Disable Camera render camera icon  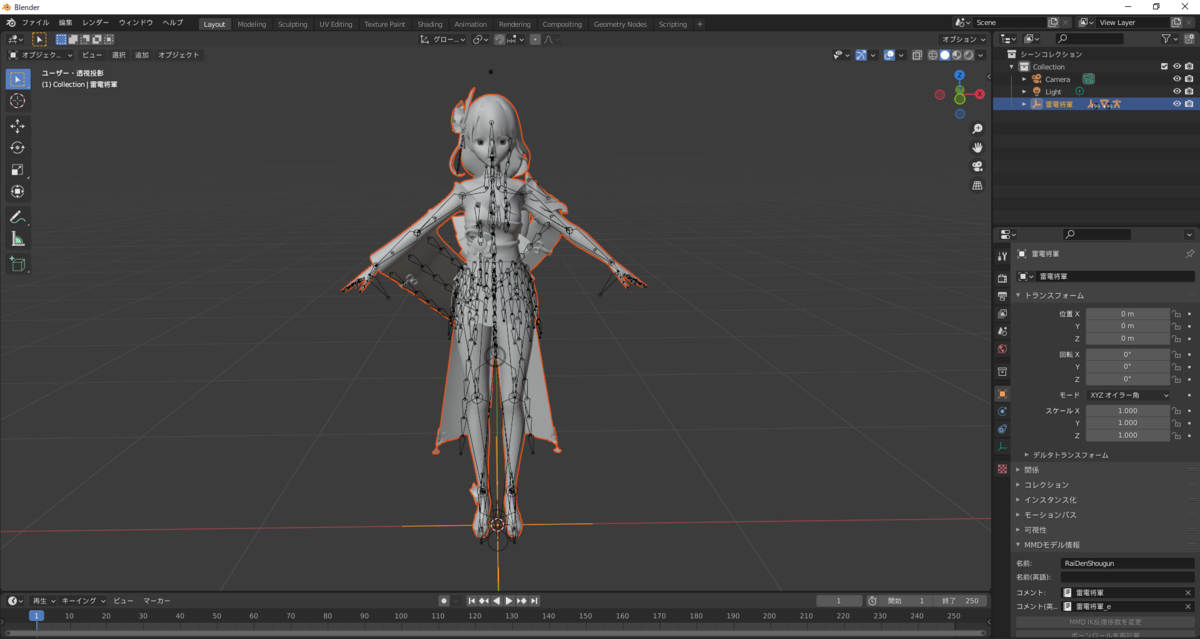[x=1189, y=79]
